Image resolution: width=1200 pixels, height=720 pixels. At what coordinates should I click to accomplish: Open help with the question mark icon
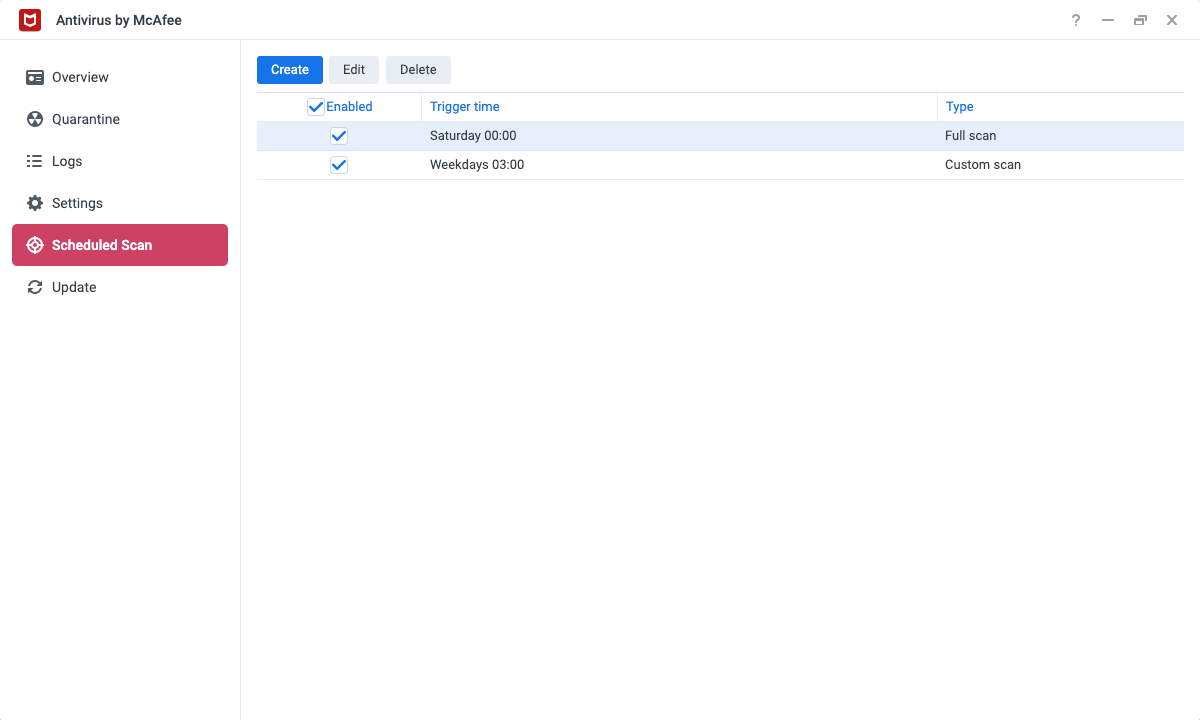pos(1076,20)
